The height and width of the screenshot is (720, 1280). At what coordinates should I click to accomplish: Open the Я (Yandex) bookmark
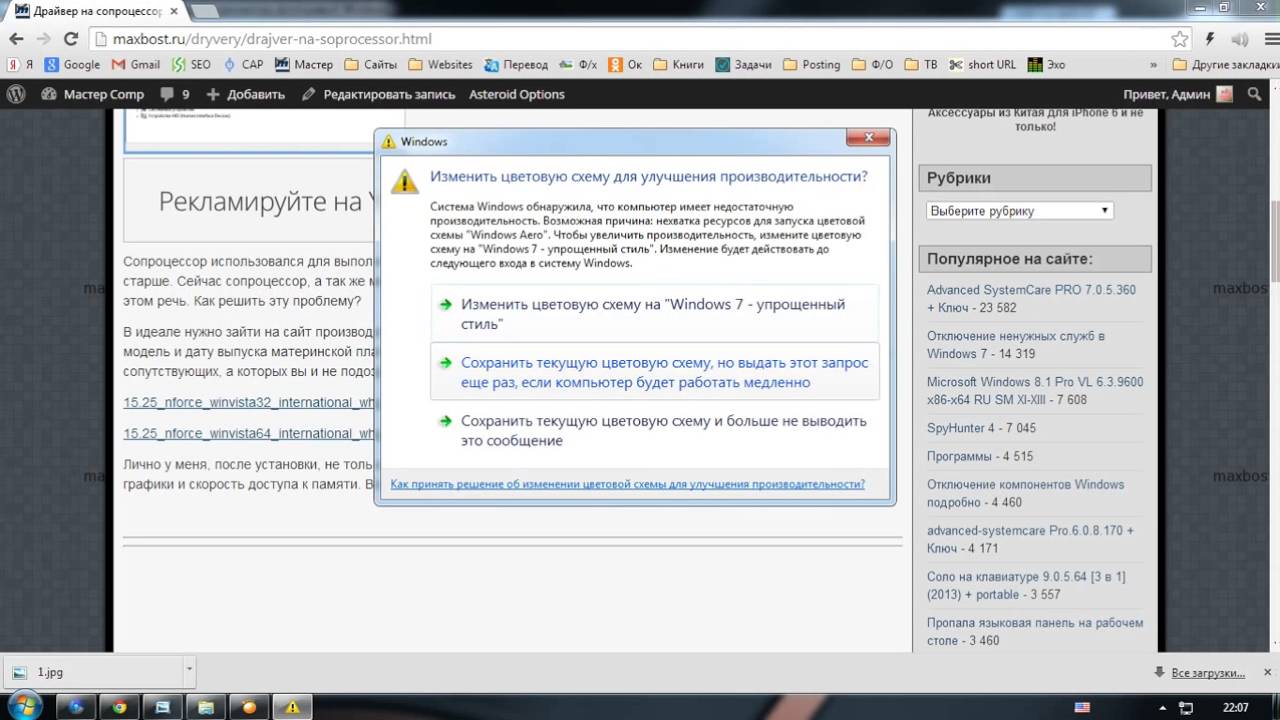[20, 64]
